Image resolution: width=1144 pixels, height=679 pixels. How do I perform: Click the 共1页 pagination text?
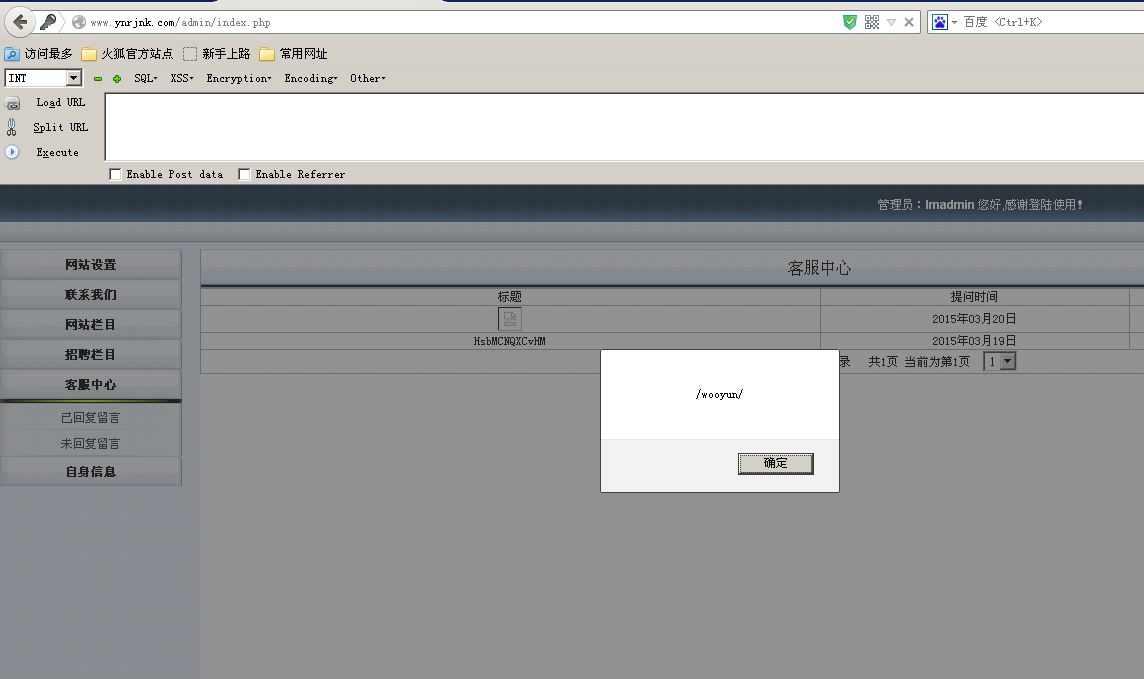(x=883, y=362)
